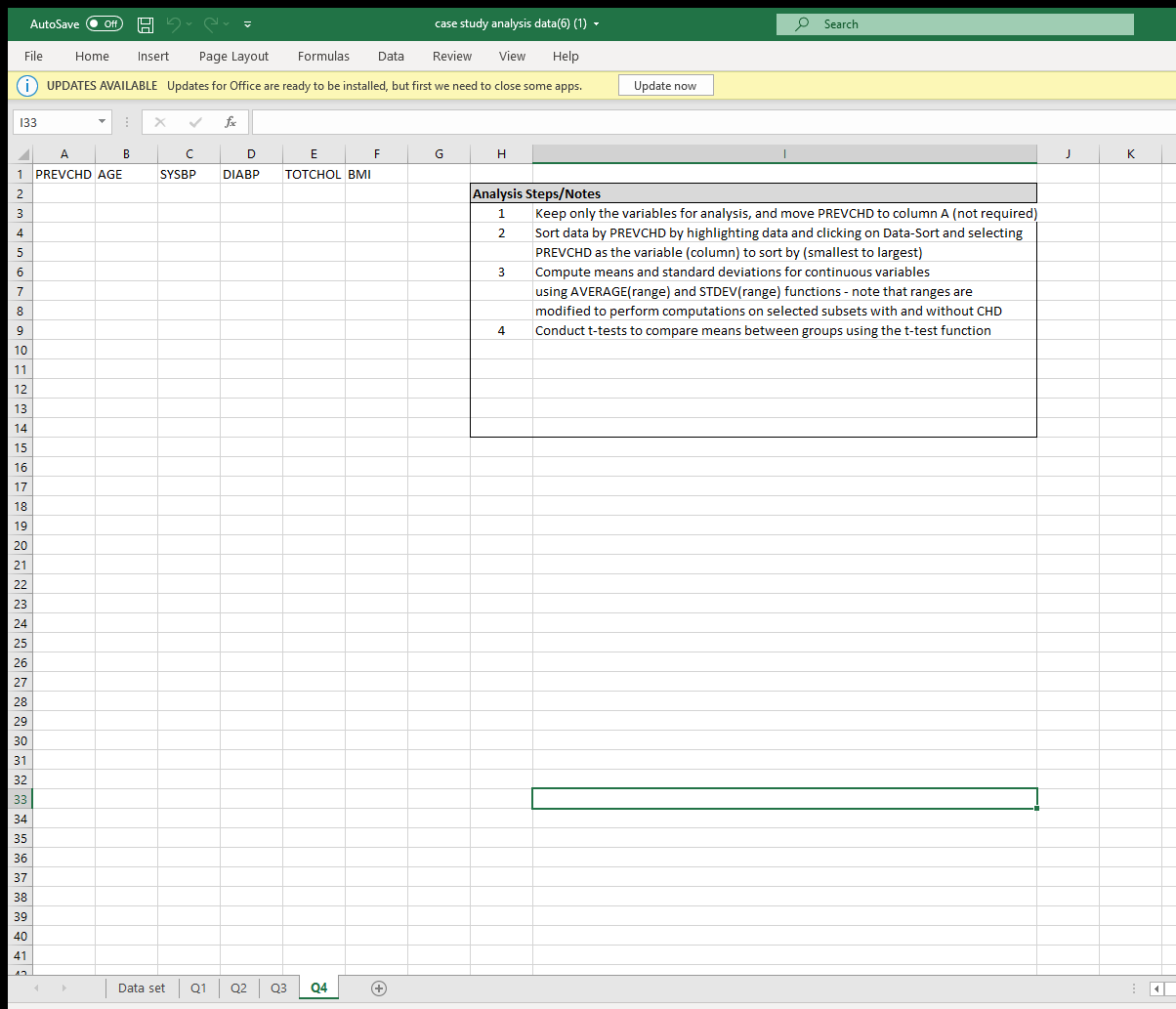Switch to the Formulas ribbon tab
Screen dimensions: 1176x1009
coord(323,56)
